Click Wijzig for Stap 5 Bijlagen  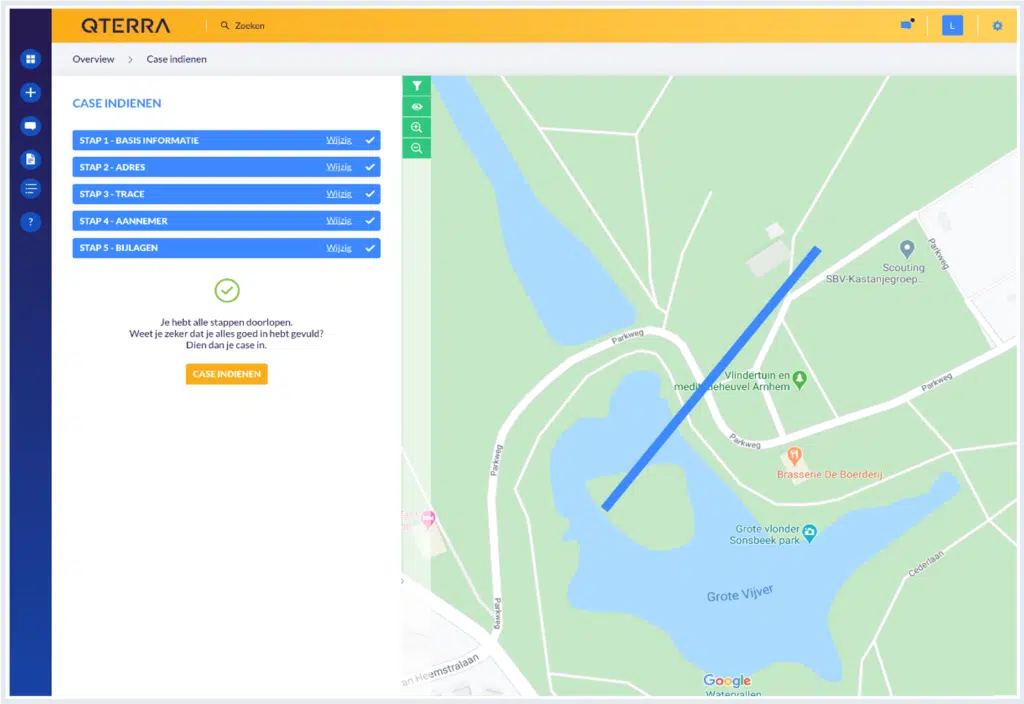point(339,248)
